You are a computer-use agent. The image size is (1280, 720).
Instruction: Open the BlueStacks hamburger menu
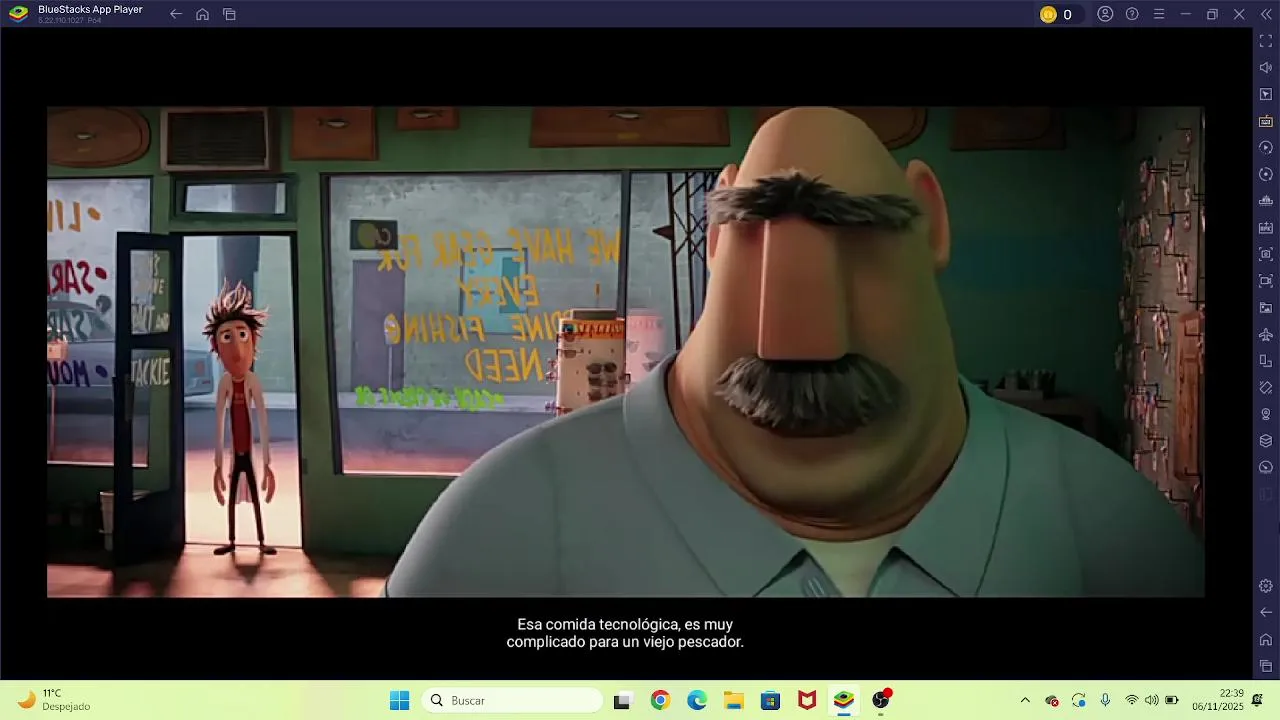pyautogui.click(x=1159, y=14)
